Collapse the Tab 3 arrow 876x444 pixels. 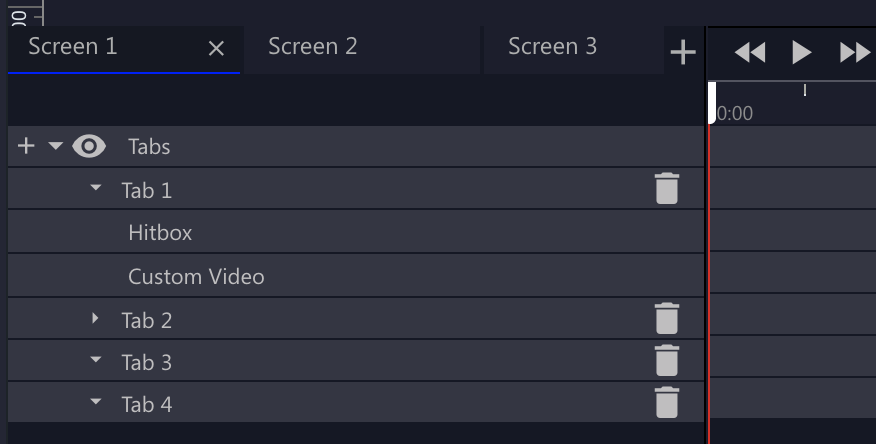click(96, 360)
